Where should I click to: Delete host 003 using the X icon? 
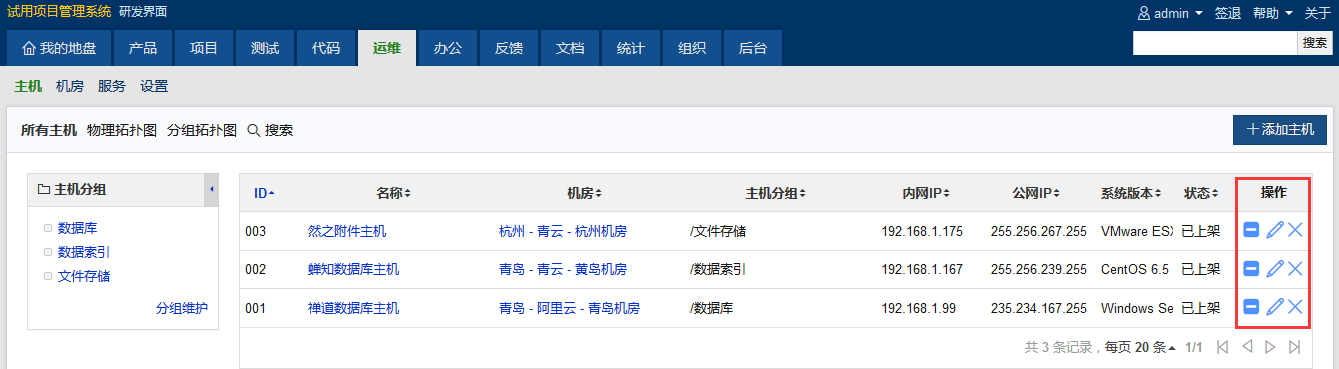1295,231
